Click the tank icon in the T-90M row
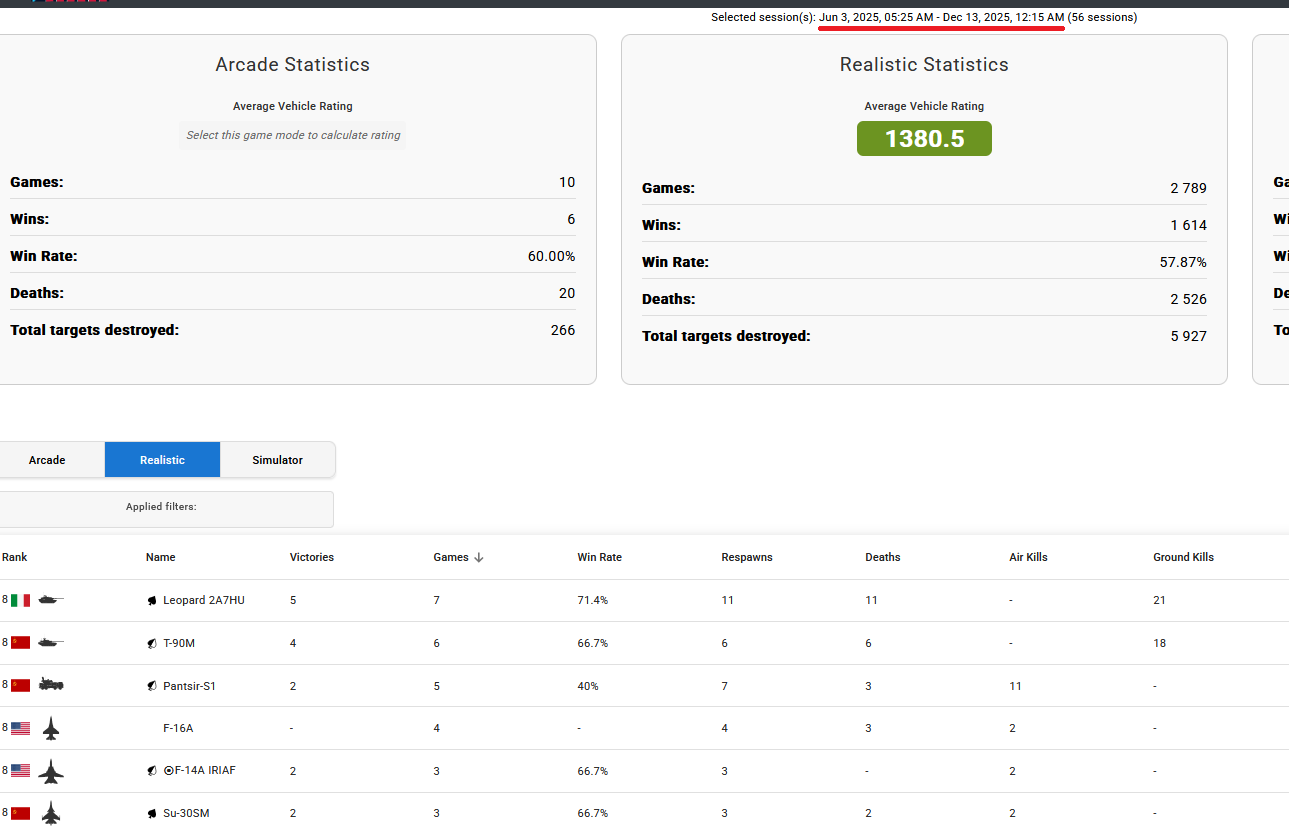The height and width of the screenshot is (829, 1289). pos(51,643)
